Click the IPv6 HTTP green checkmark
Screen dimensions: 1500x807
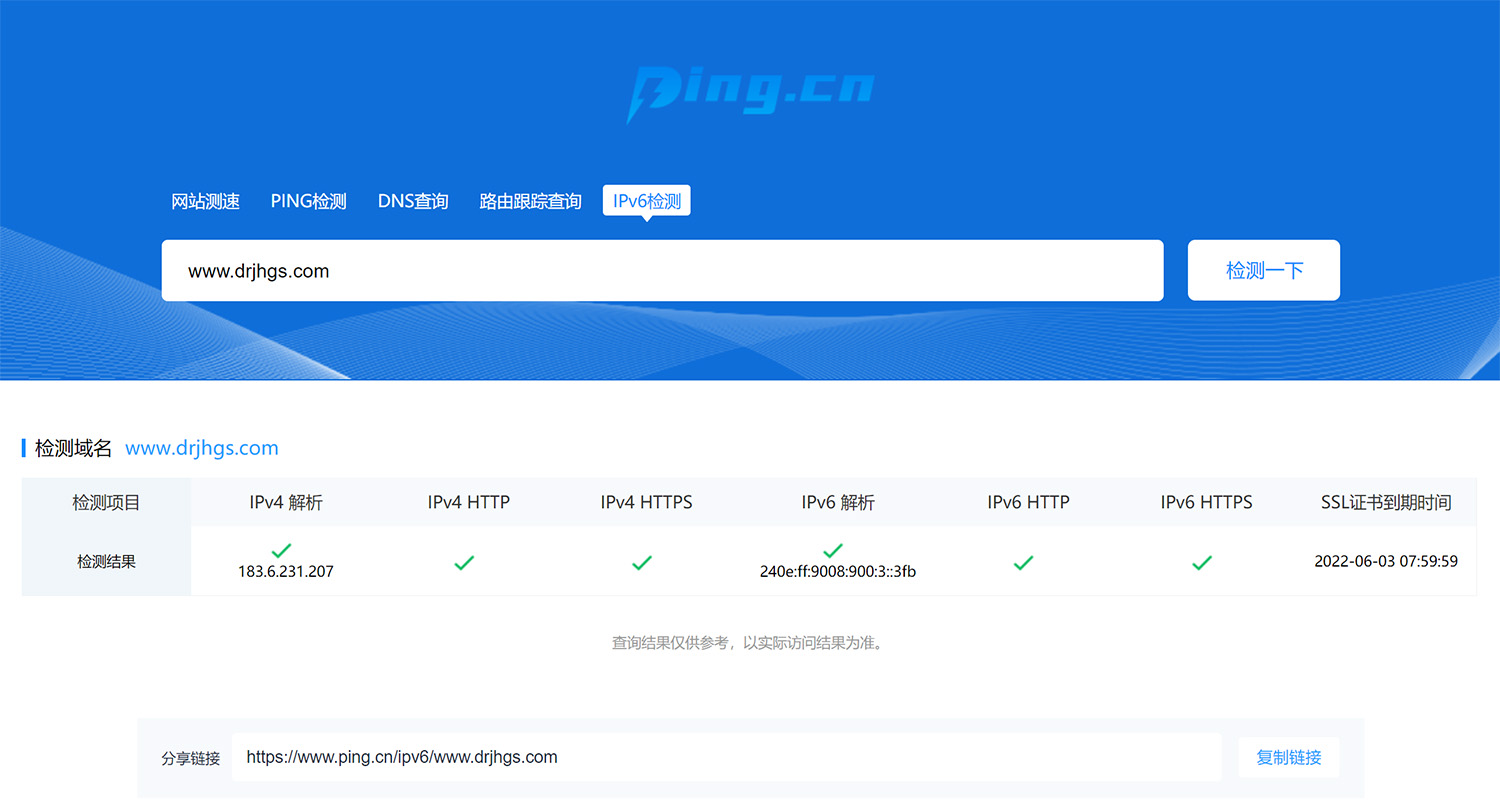pyautogui.click(x=1023, y=563)
